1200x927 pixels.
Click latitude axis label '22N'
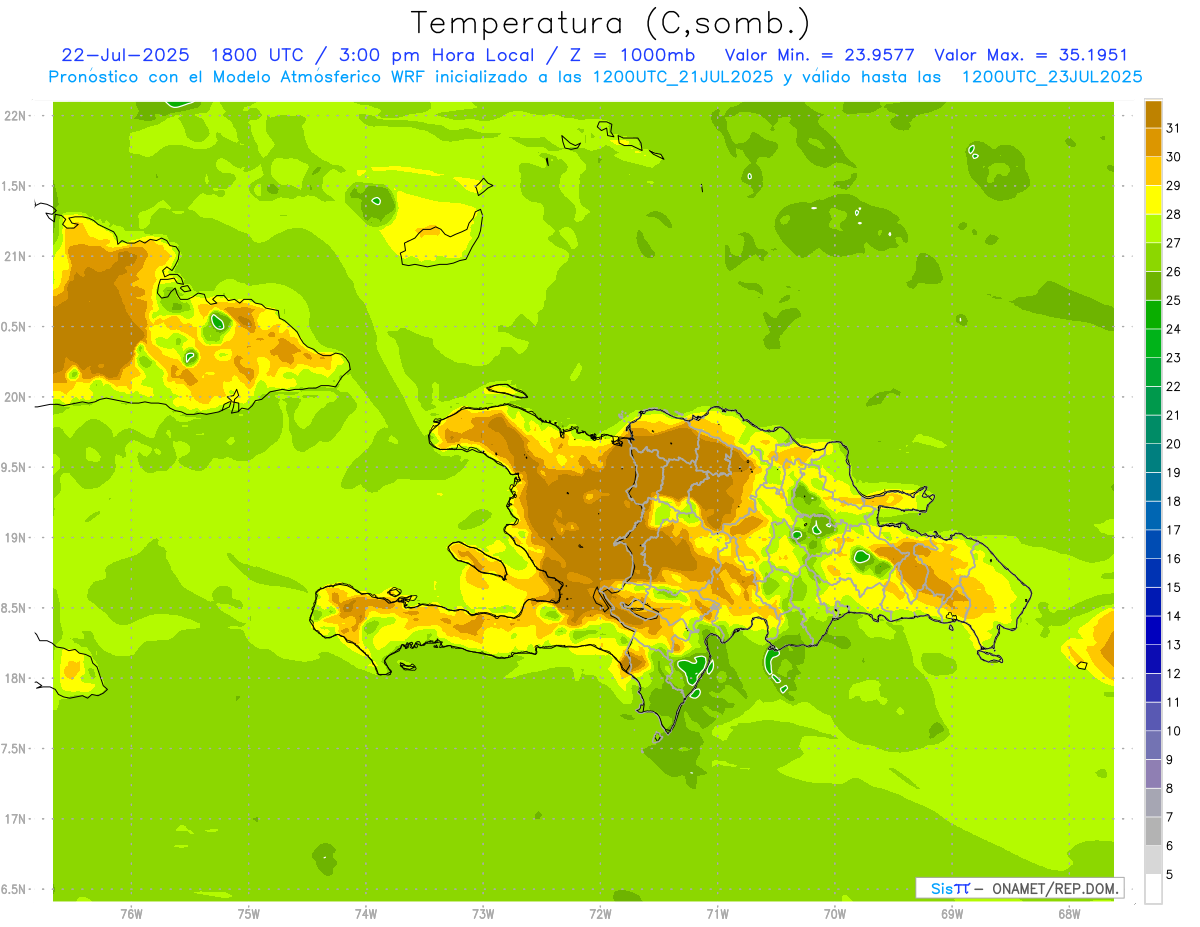pyautogui.click(x=15, y=116)
